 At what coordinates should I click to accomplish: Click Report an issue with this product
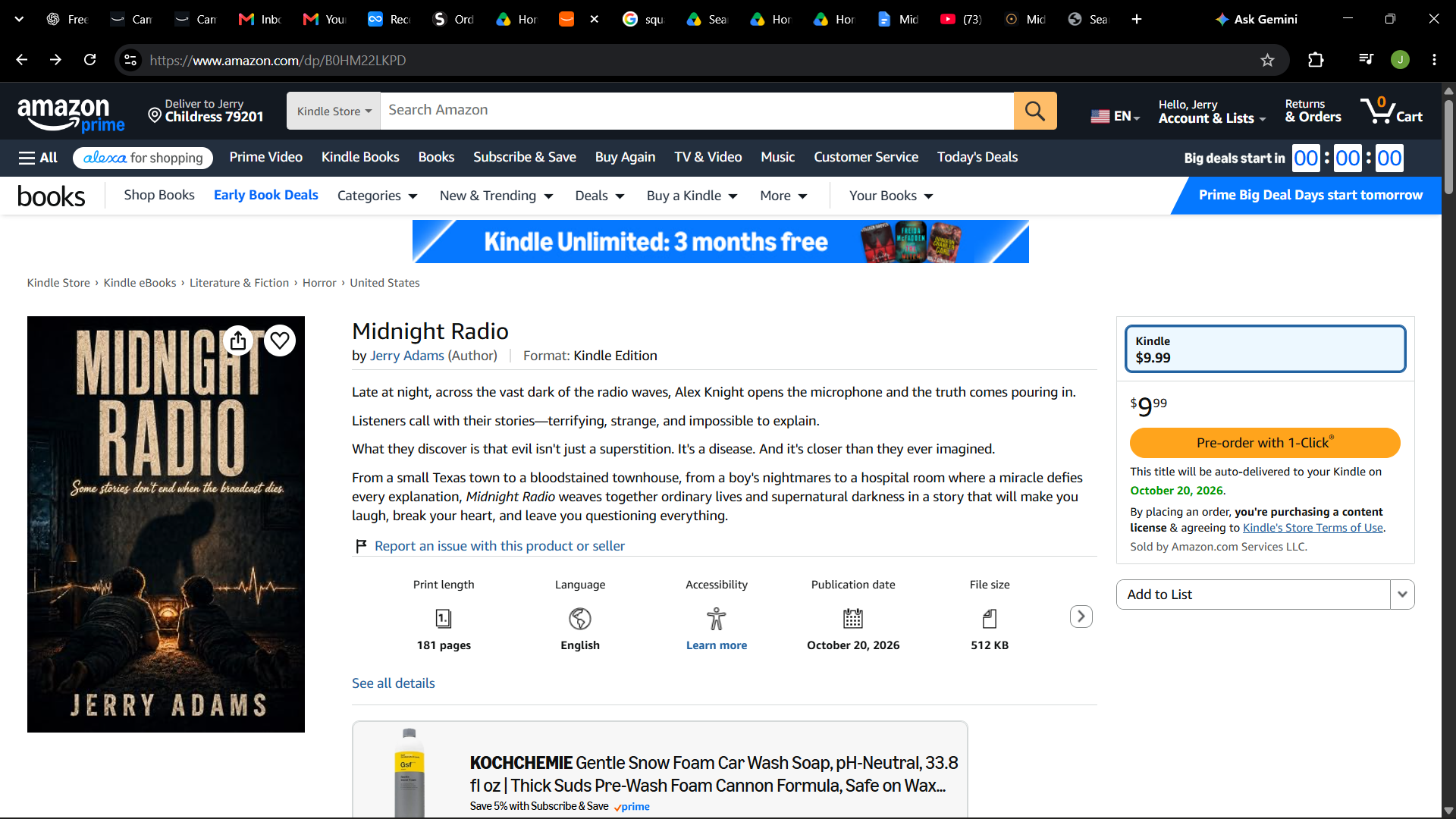tap(500, 546)
